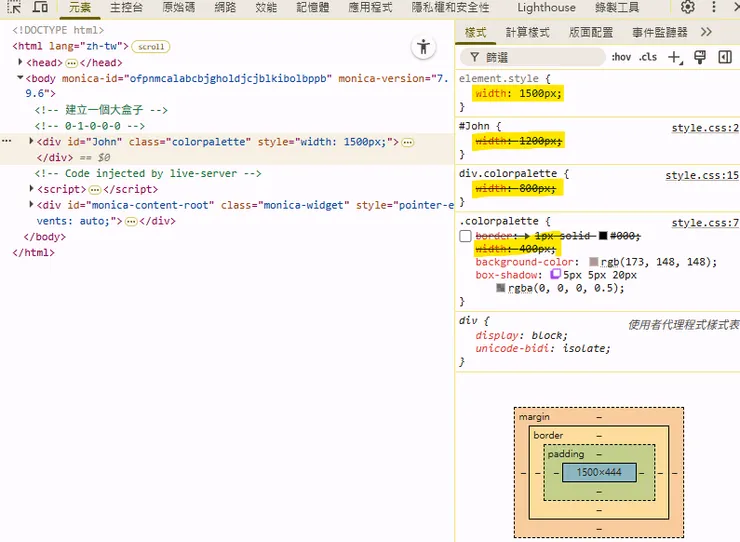Select the 樣式 styles sub-tab
Image resolution: width=740 pixels, height=542 pixels.
(475, 33)
